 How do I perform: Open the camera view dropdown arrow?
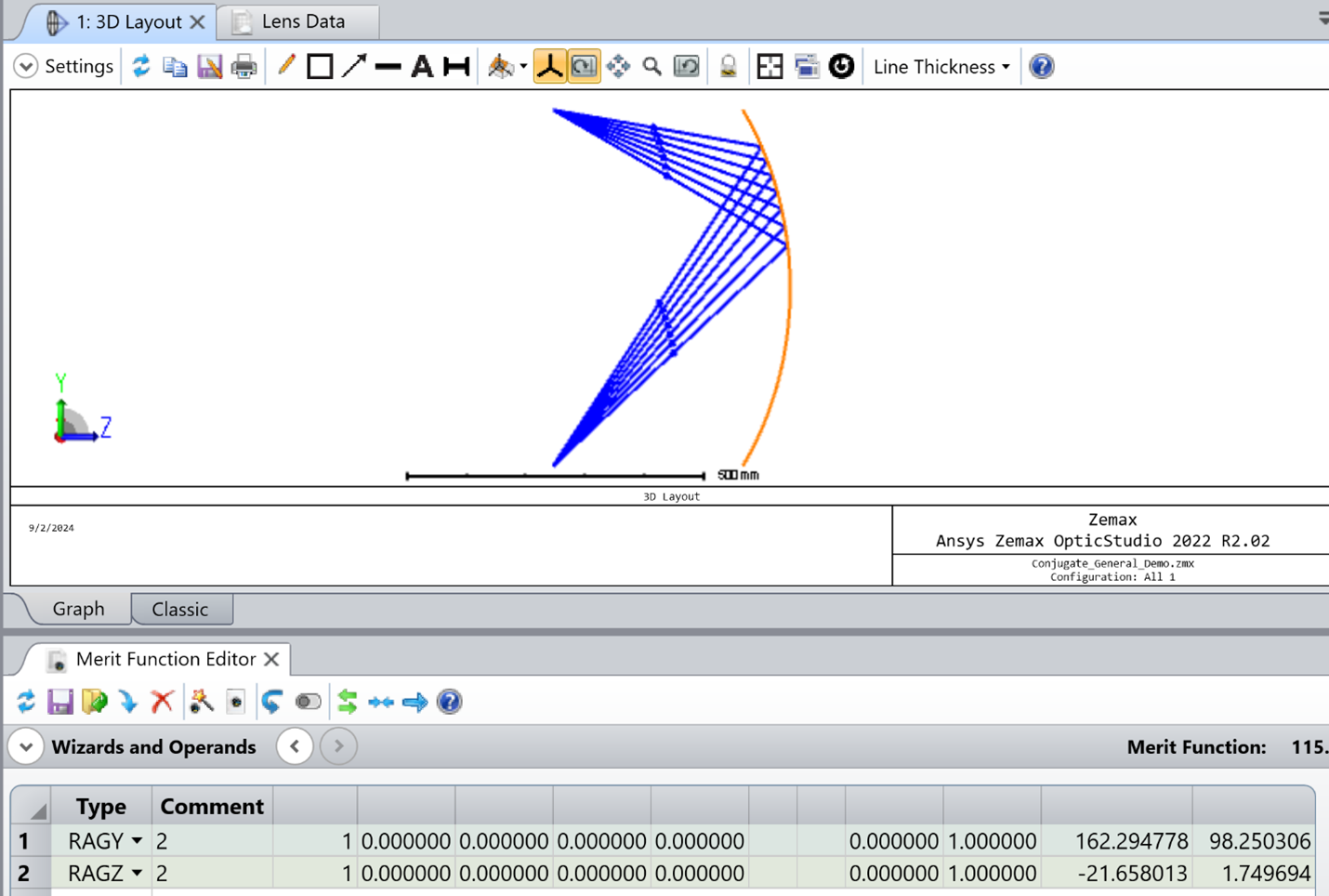point(523,67)
